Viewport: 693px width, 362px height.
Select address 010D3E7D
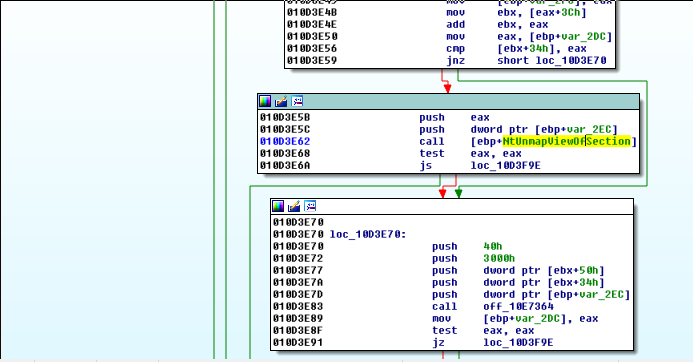pyautogui.click(x=298, y=294)
